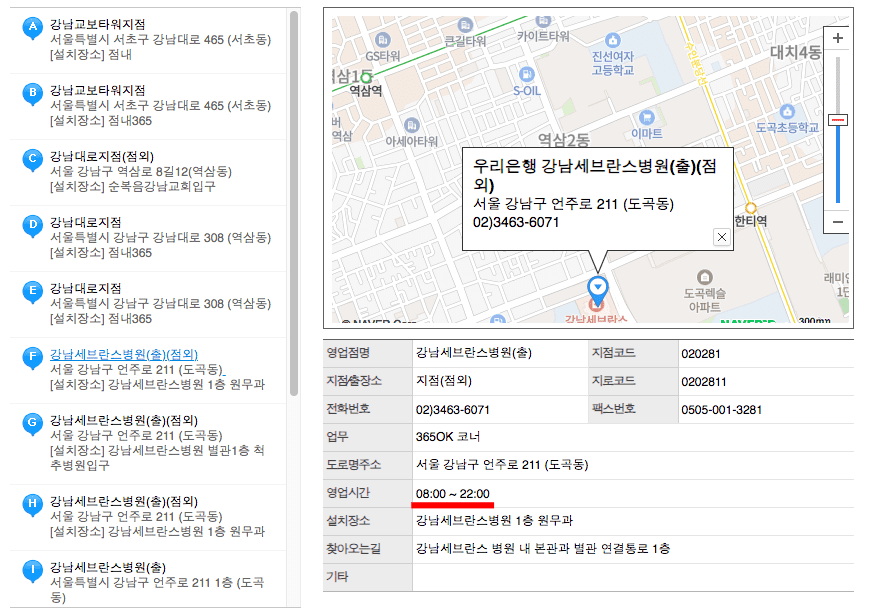Viewport: 869px width, 616px height.
Task: Click the 카이트타워 building icon
Action: (x=543, y=21)
